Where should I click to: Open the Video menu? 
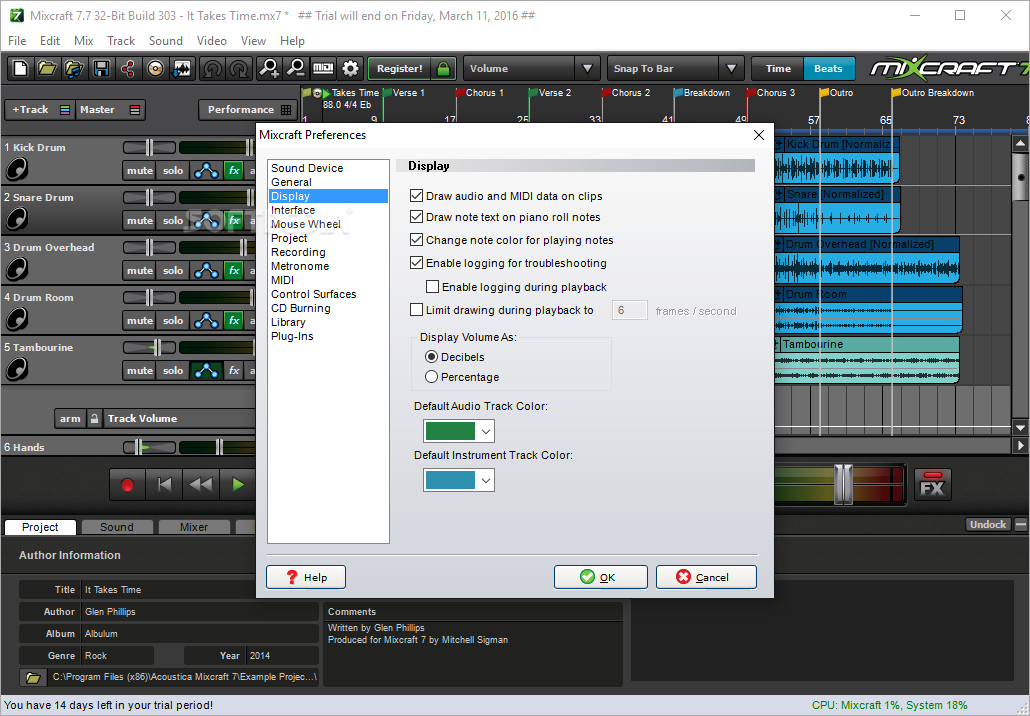click(x=212, y=41)
